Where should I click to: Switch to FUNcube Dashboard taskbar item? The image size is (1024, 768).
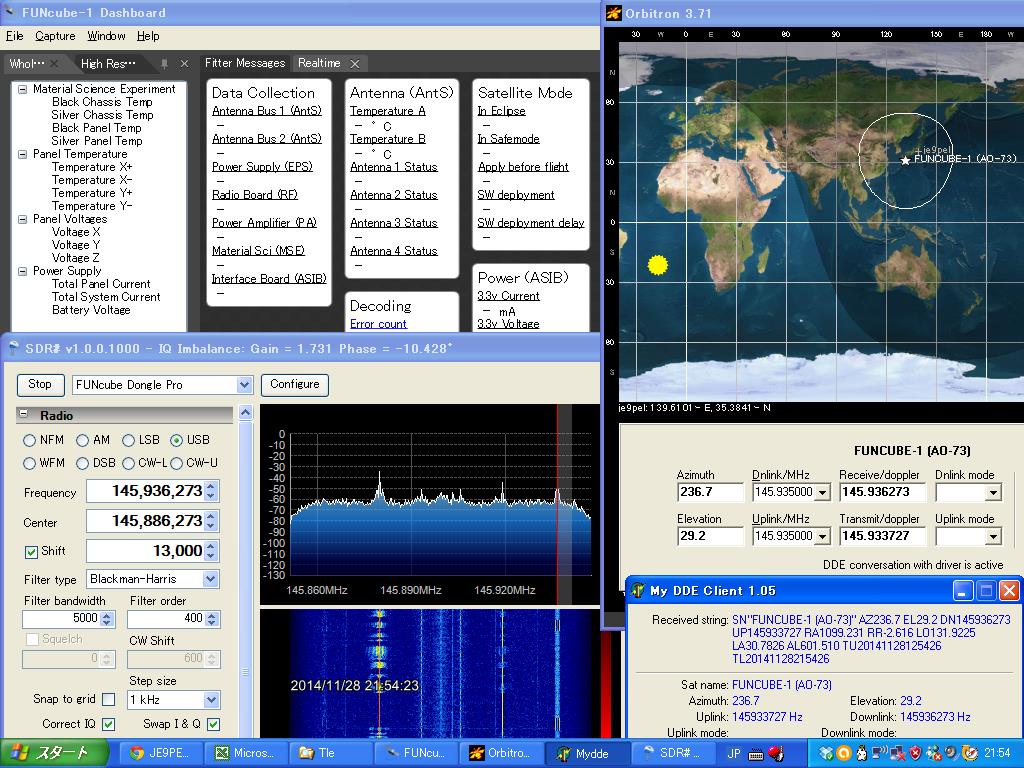[415, 753]
